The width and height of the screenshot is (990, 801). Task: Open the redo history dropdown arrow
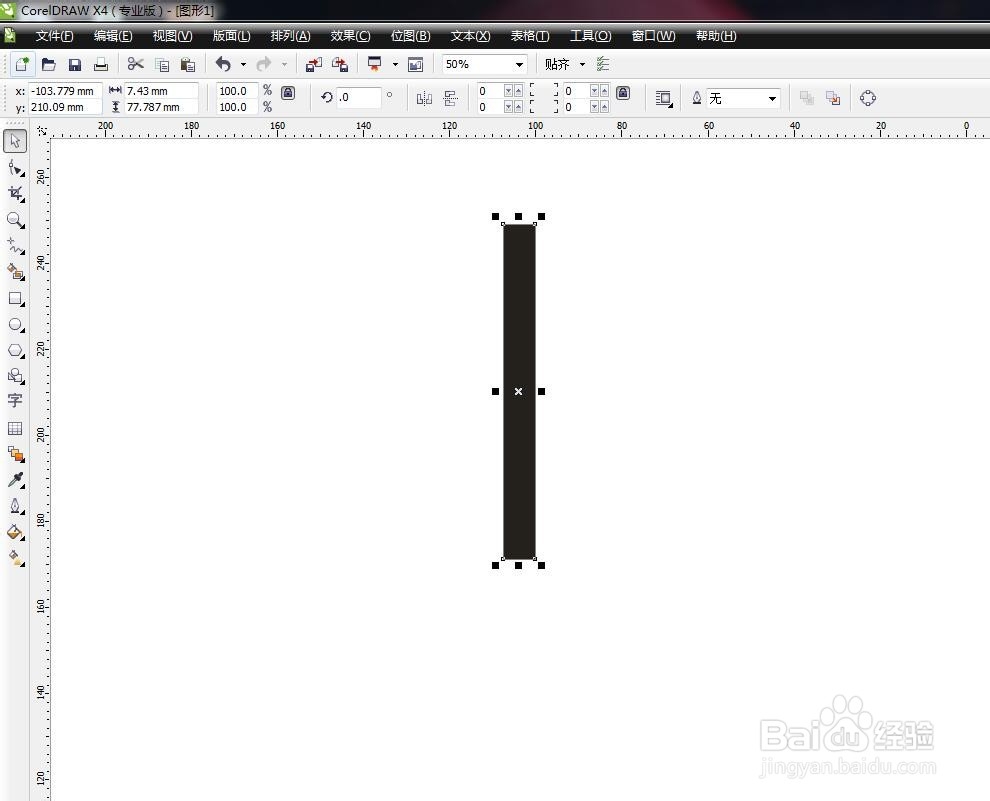(284, 64)
